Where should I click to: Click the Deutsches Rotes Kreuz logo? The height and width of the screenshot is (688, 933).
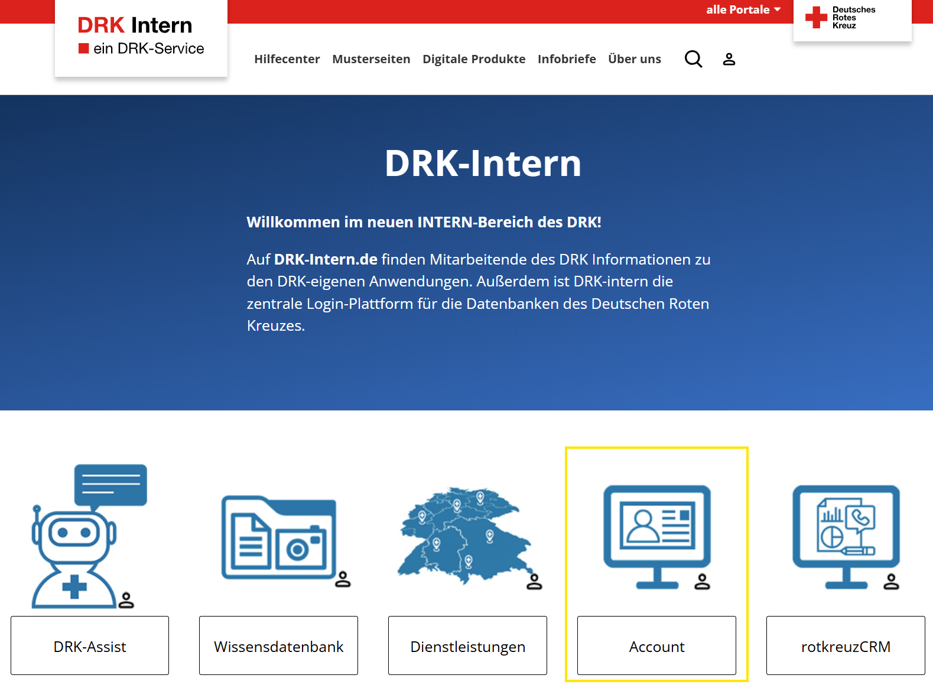tap(852, 18)
